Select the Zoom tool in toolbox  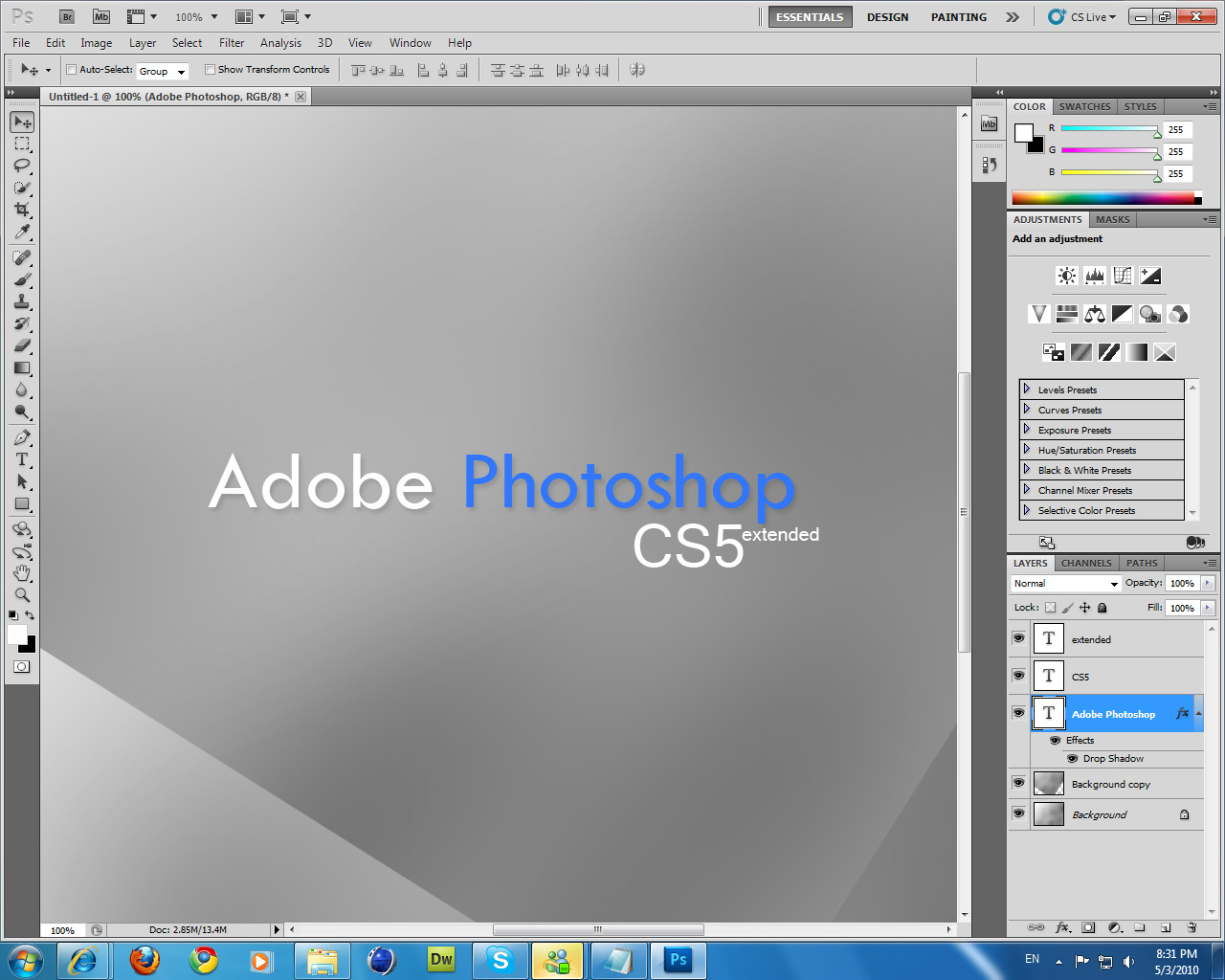[x=22, y=594]
